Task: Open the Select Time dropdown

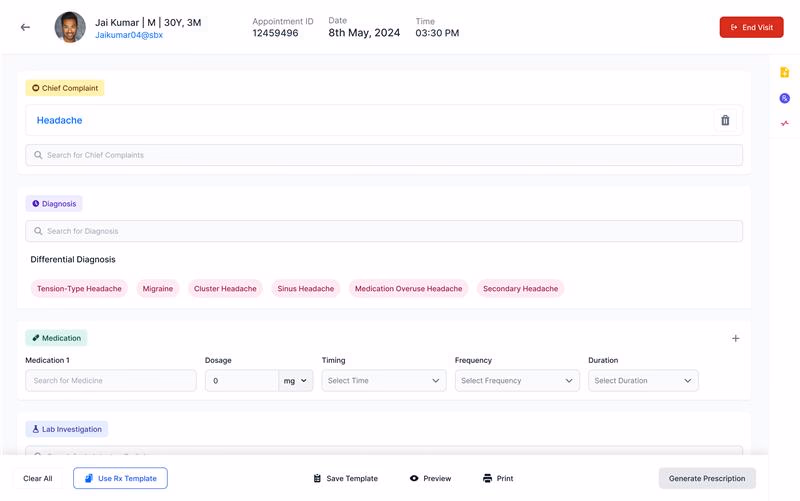Action: point(384,381)
